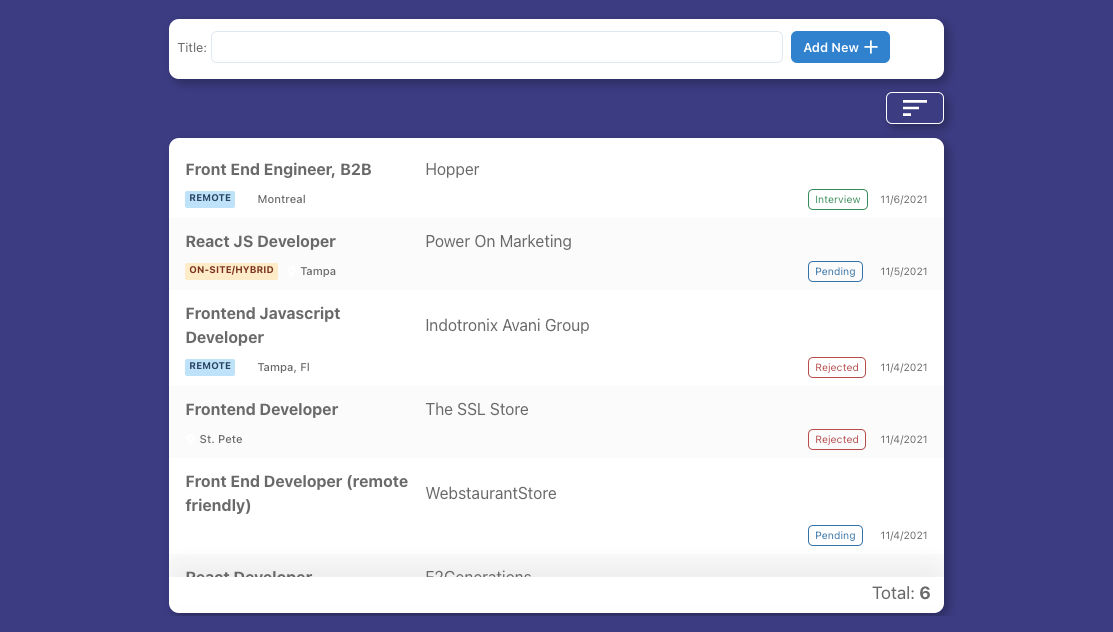1113x632 pixels.
Task: Select the Front End Developer (remote friendly) title
Action: pos(297,494)
